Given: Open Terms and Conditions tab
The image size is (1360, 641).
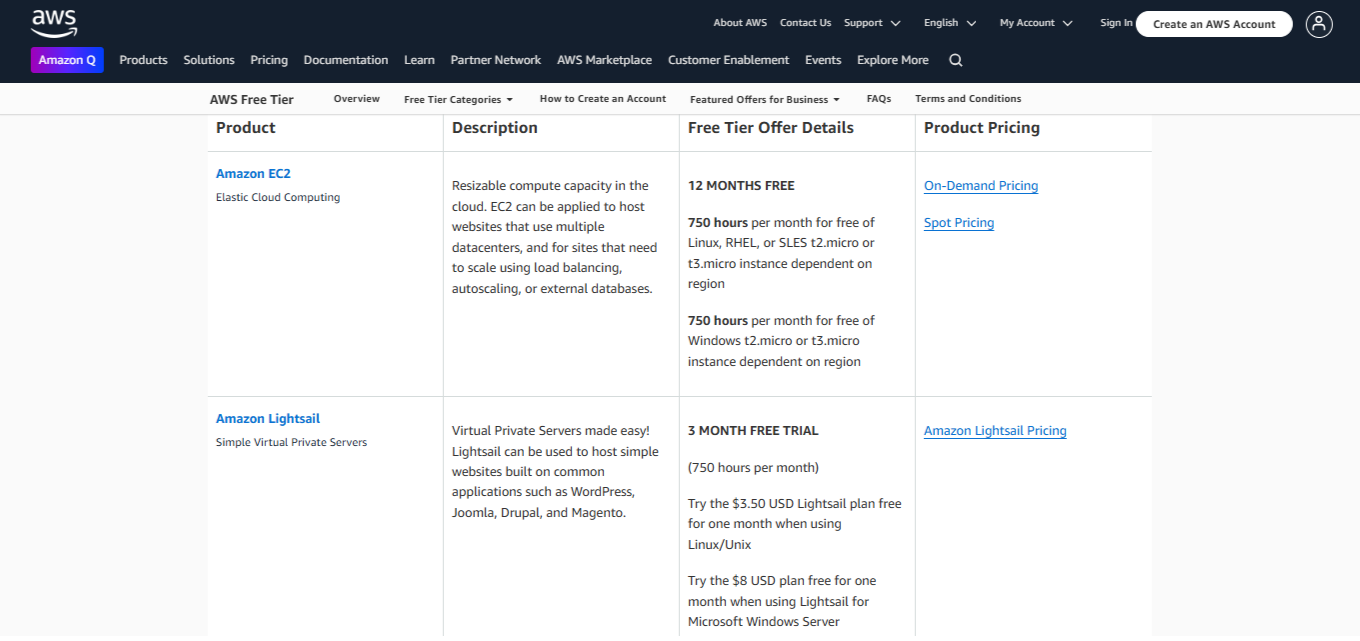Looking at the screenshot, I should pos(968,99).
